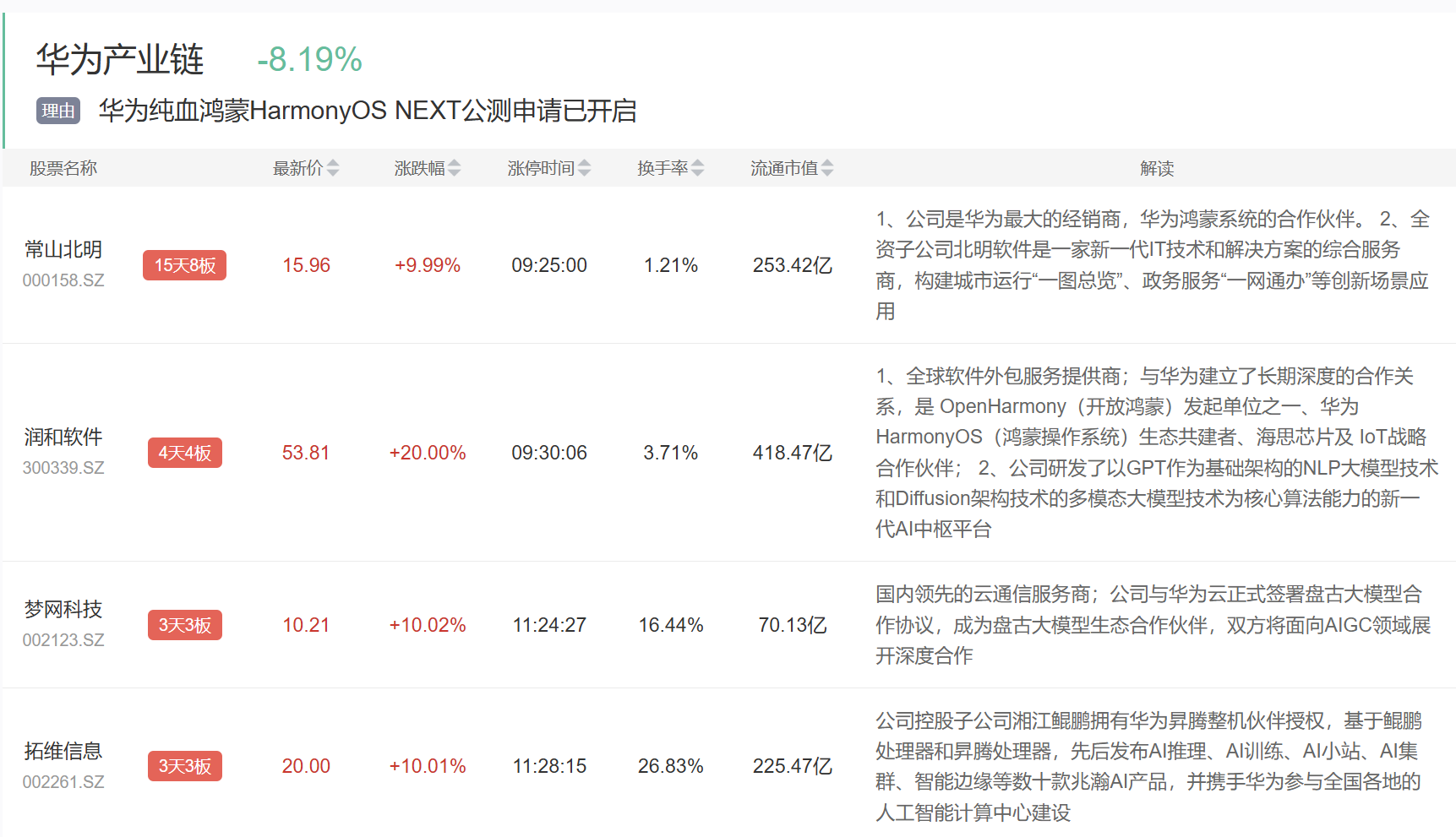Click the 流通市值 column header label
1456x837 pixels.
[x=785, y=168]
